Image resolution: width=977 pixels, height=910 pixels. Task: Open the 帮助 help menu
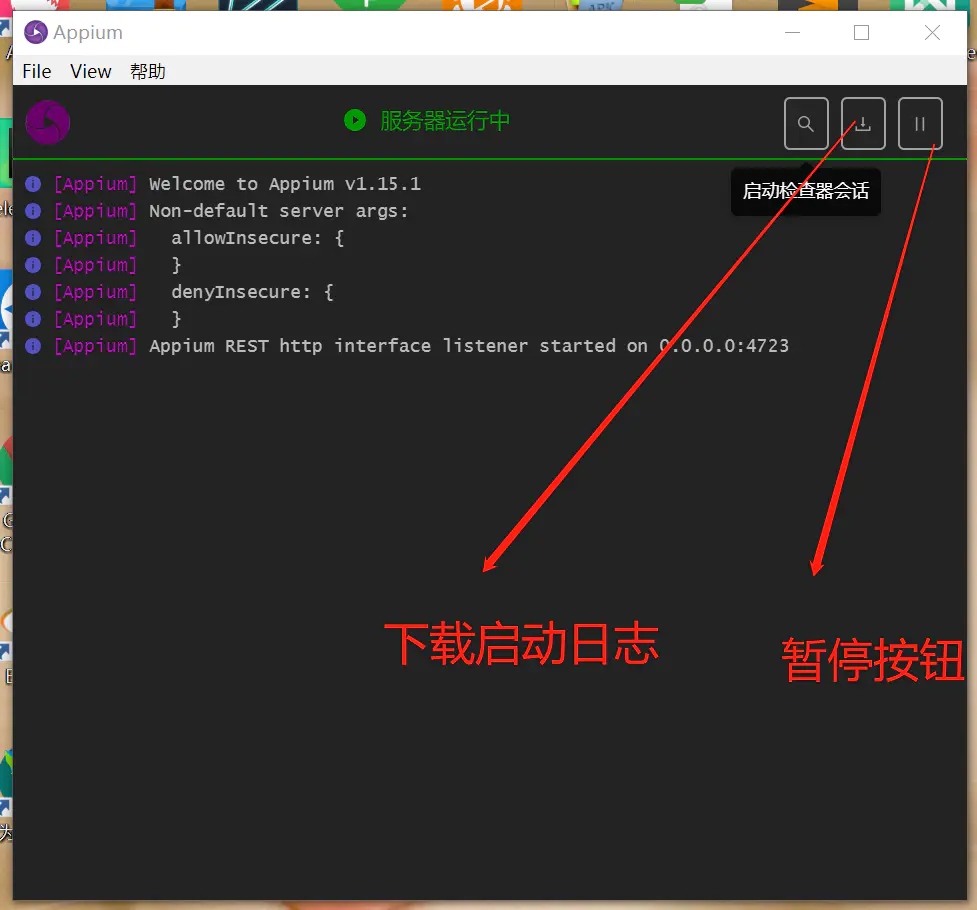pyautogui.click(x=148, y=71)
